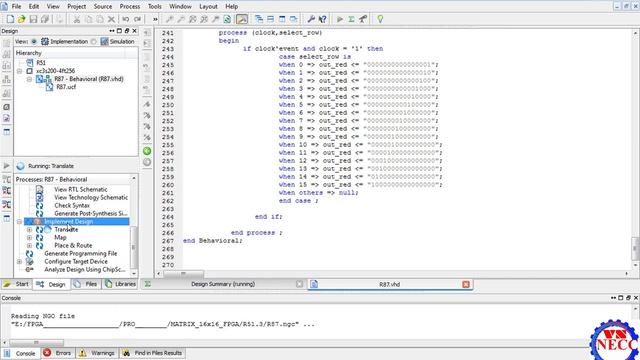Click the Implement Top Module sigma icon
The width and height of the screenshot is (640, 360).
click(351, 19)
